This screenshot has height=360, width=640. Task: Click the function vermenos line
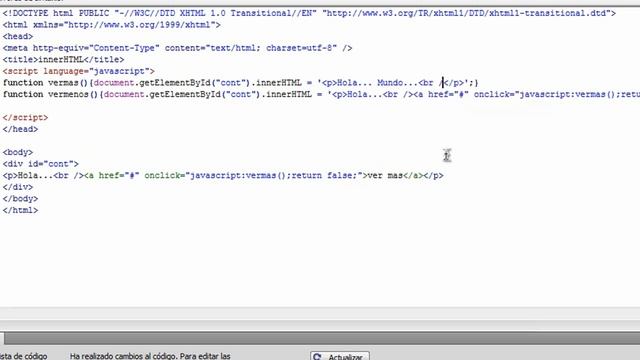[x=321, y=94]
